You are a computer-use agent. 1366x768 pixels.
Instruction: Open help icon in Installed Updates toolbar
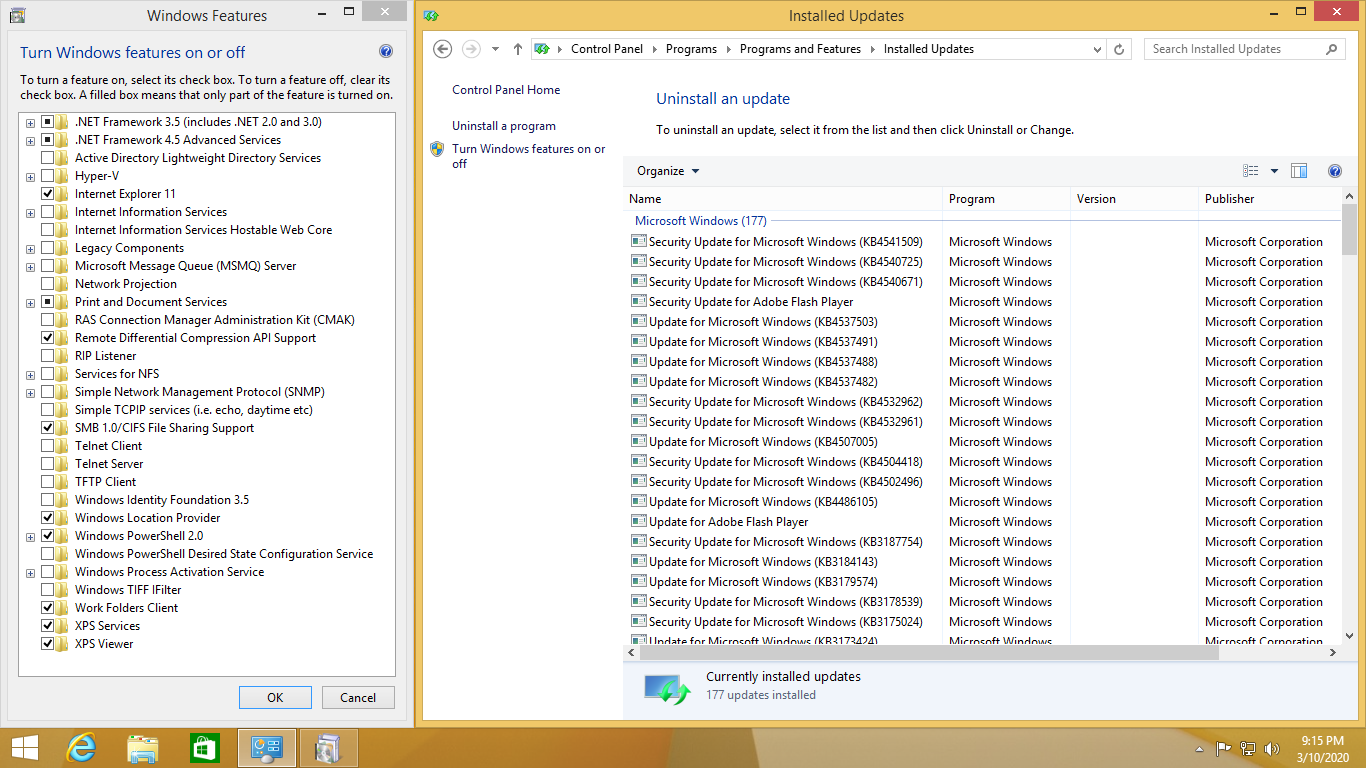pyautogui.click(x=1334, y=171)
